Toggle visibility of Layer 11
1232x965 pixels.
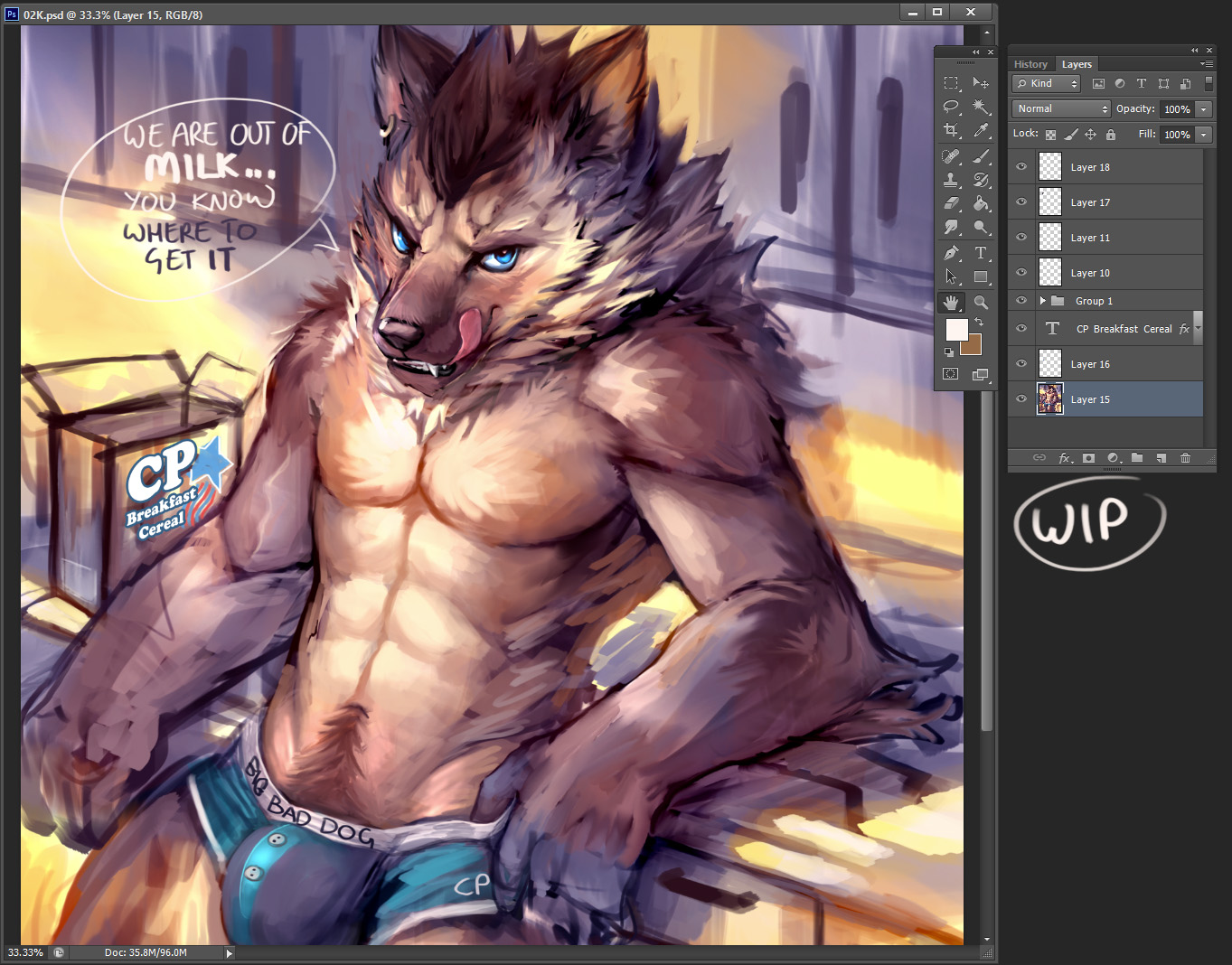point(1021,237)
